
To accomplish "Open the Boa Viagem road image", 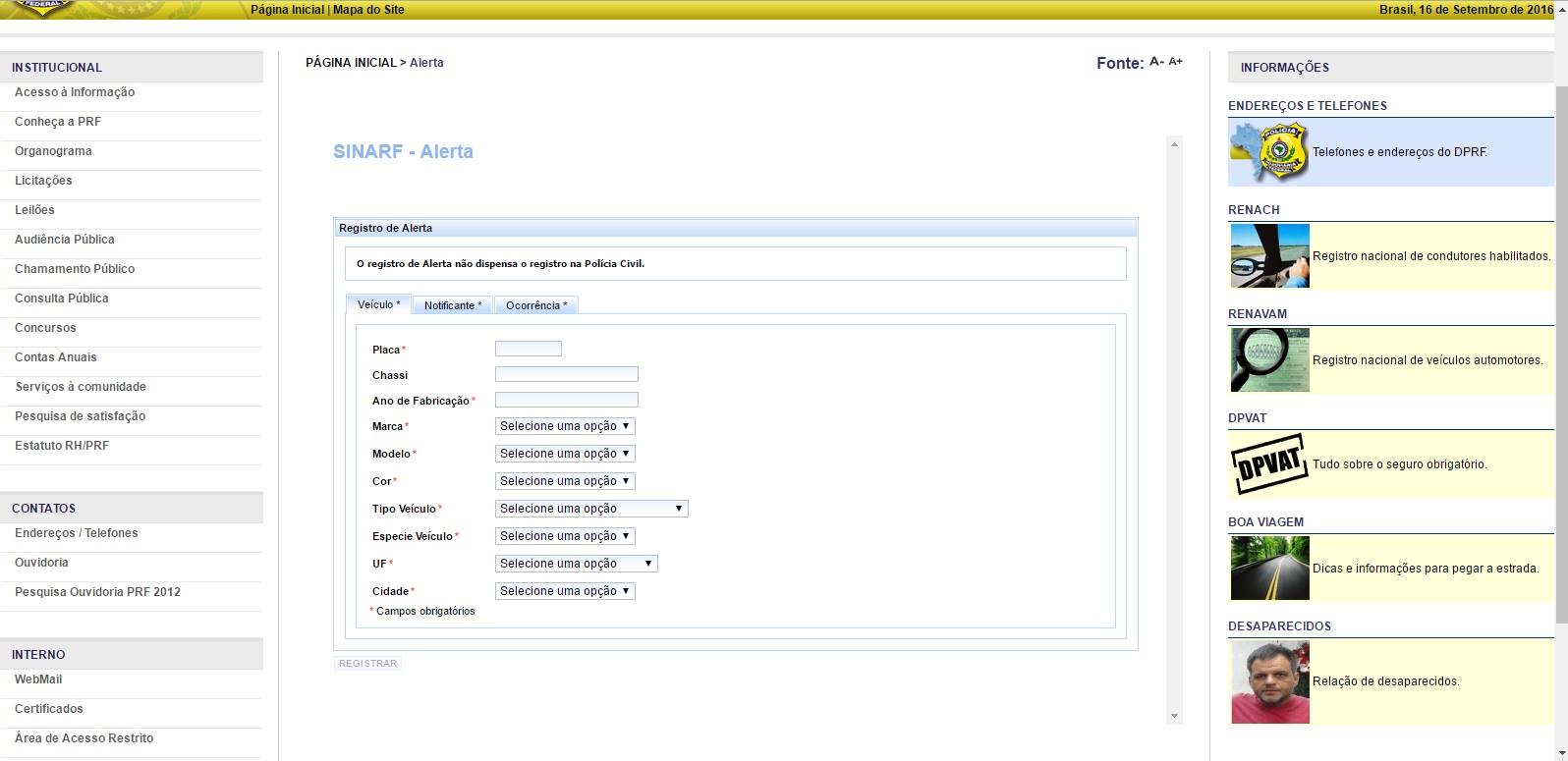I will click(x=1269, y=569).
